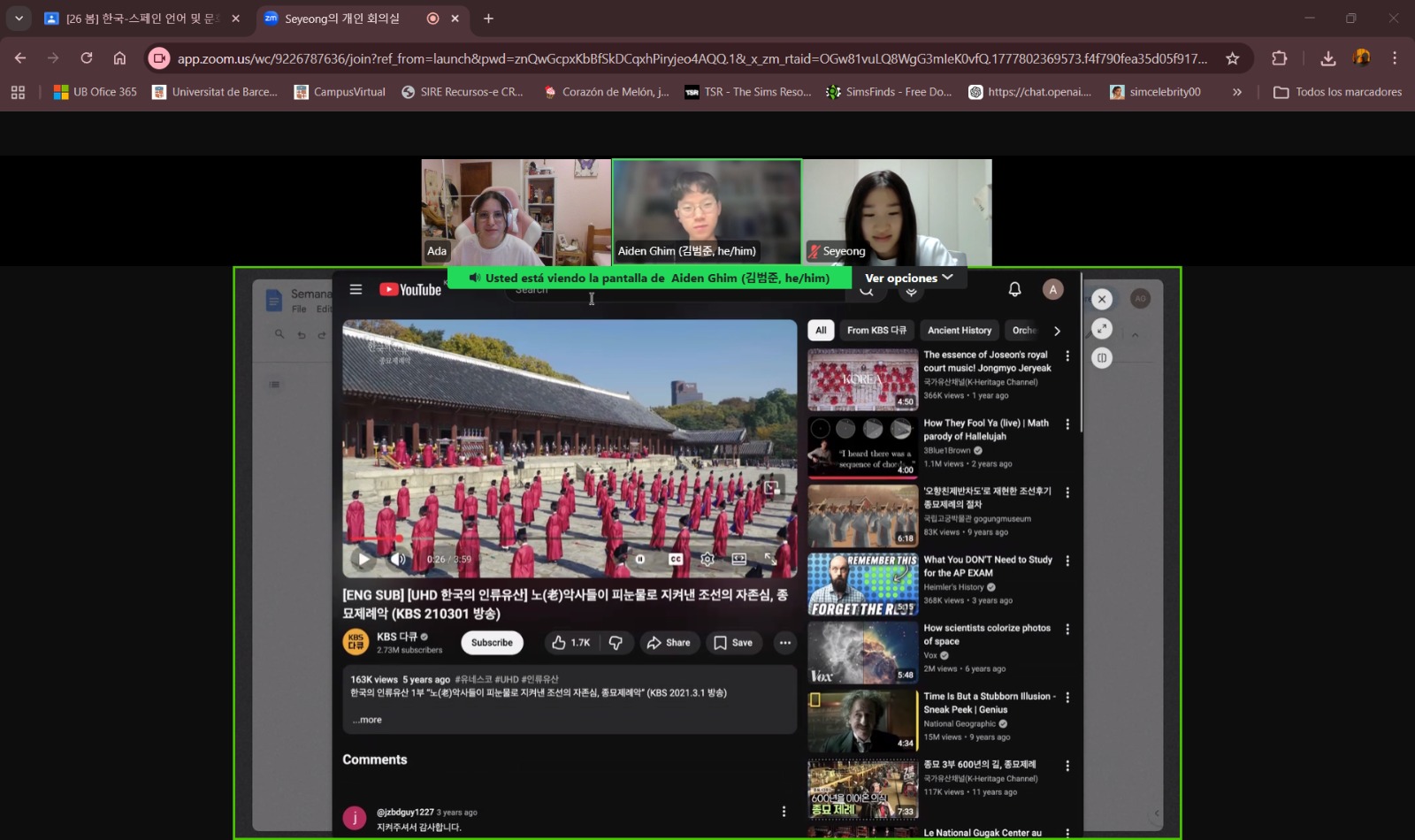Viewport: 1415px width, 840px height.
Task: Open video player settings gear
Action: [707, 559]
